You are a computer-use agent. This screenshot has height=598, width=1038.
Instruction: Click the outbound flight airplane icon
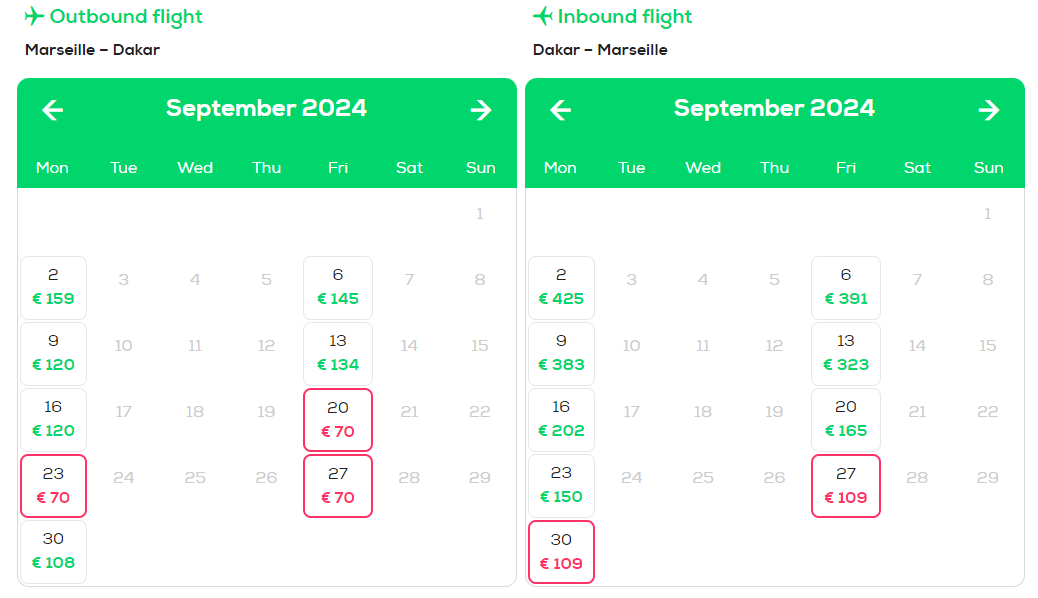tap(34, 16)
